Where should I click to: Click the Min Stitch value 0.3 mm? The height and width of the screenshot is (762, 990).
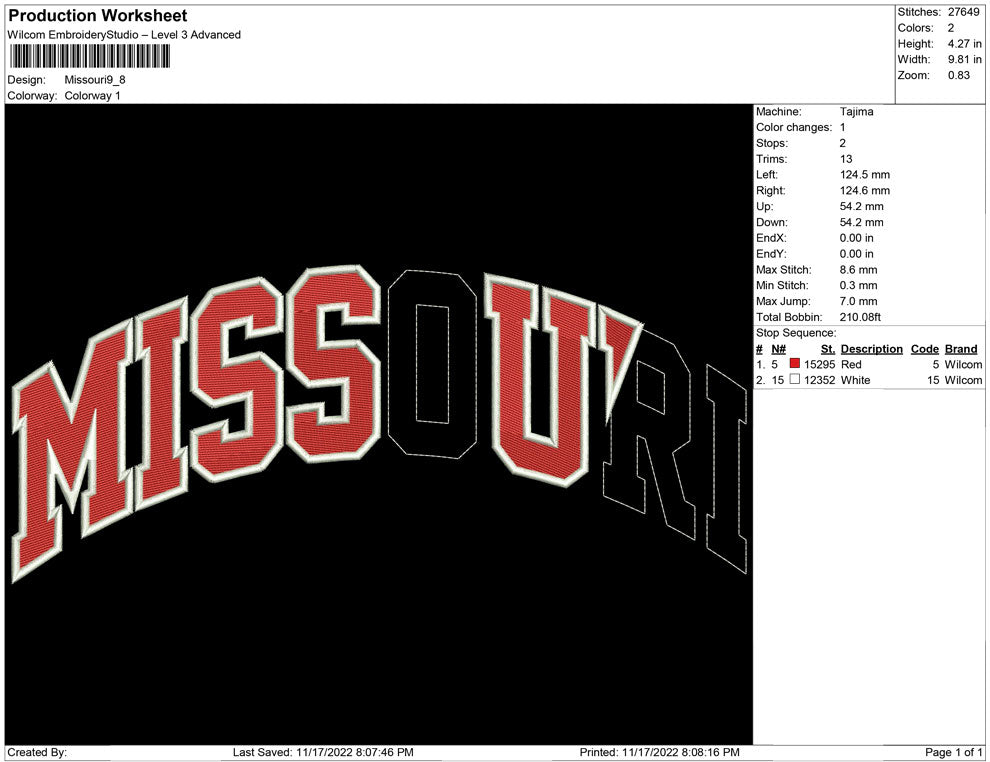[x=858, y=285]
